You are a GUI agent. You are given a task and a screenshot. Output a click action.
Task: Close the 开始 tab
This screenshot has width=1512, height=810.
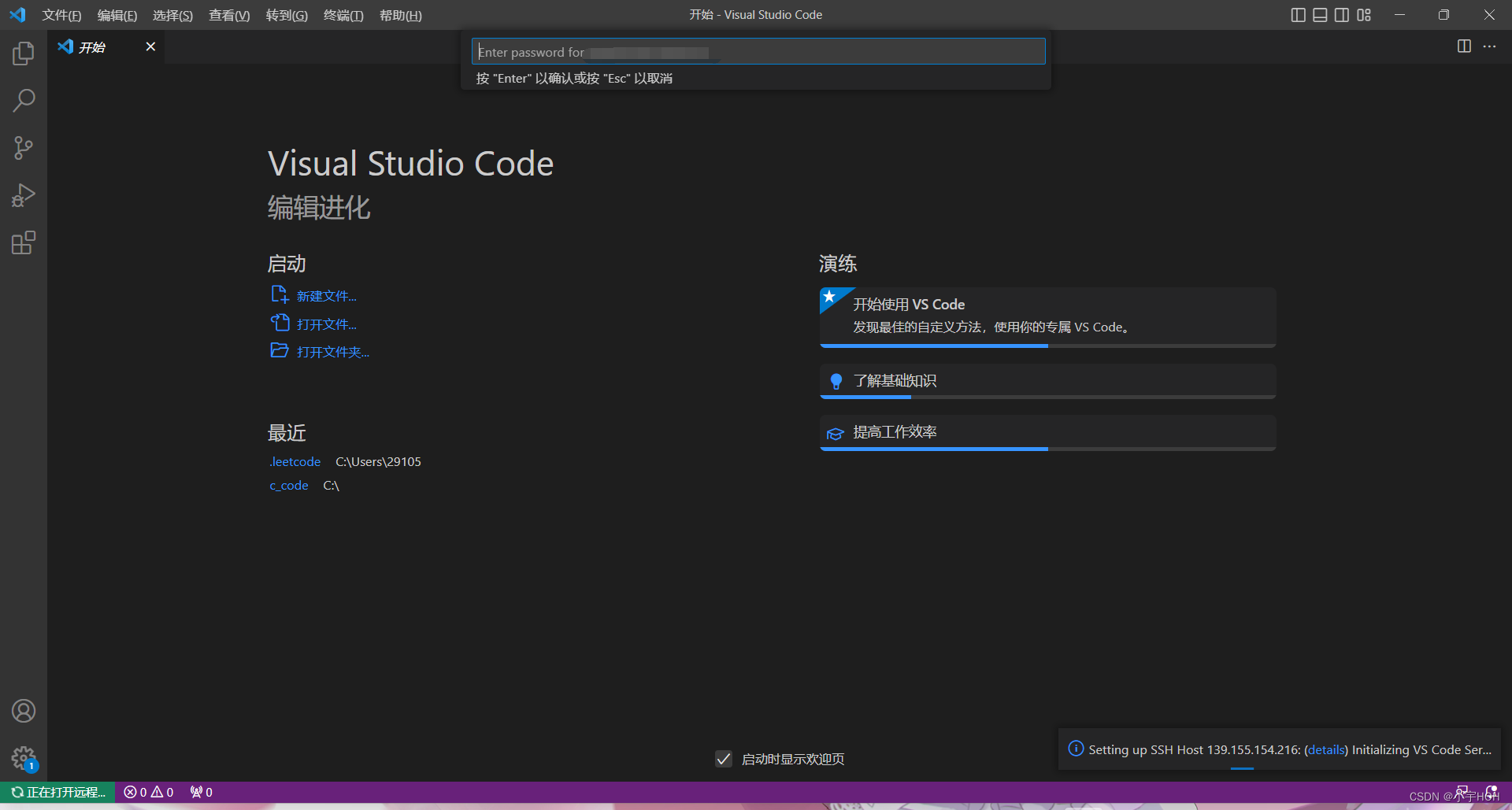(x=150, y=46)
